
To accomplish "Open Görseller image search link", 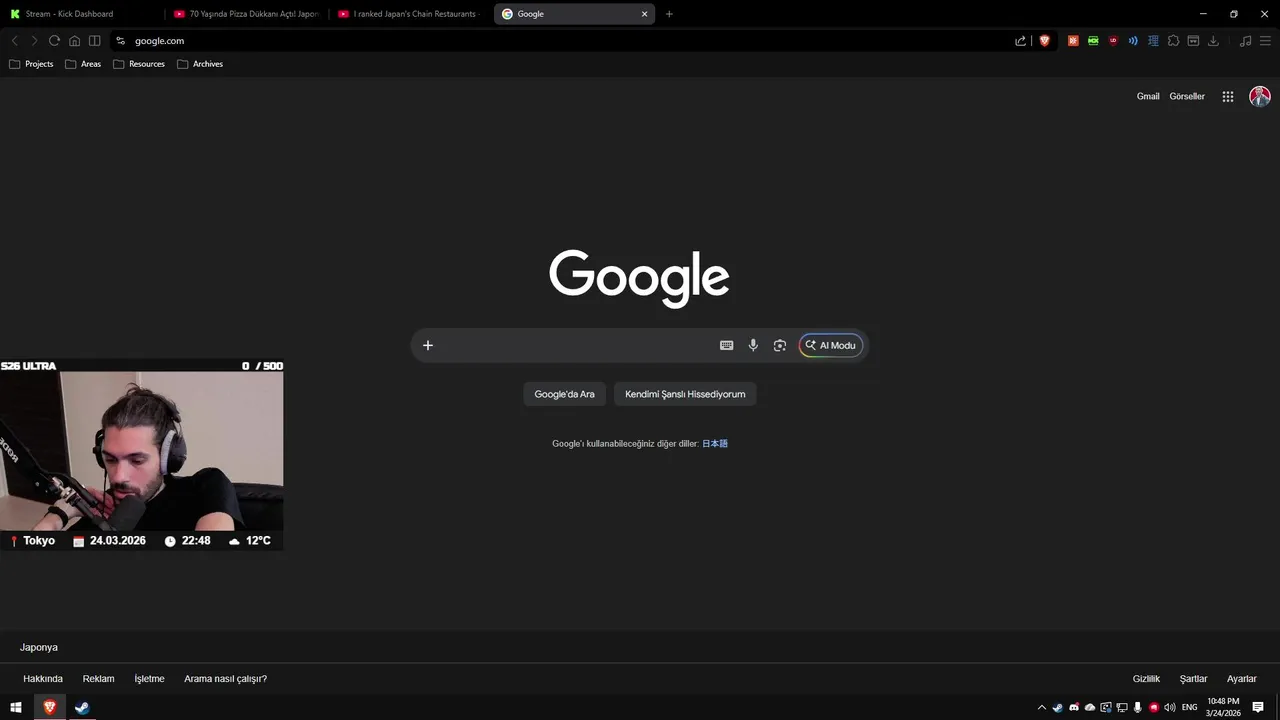I will (1187, 97).
